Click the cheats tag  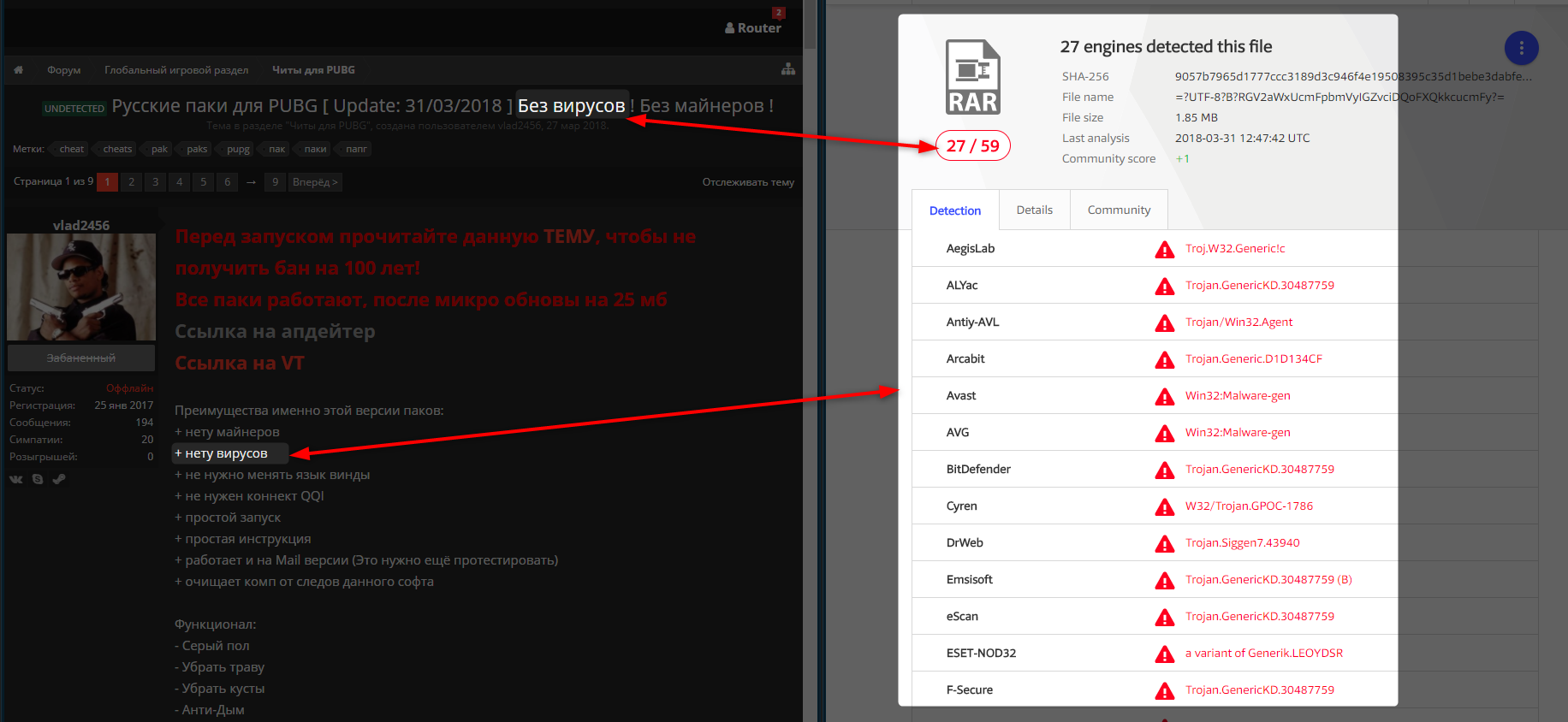coord(117,149)
